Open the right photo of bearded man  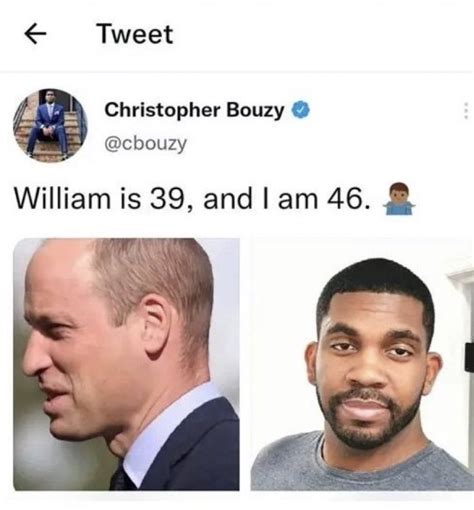[x=362, y=364]
